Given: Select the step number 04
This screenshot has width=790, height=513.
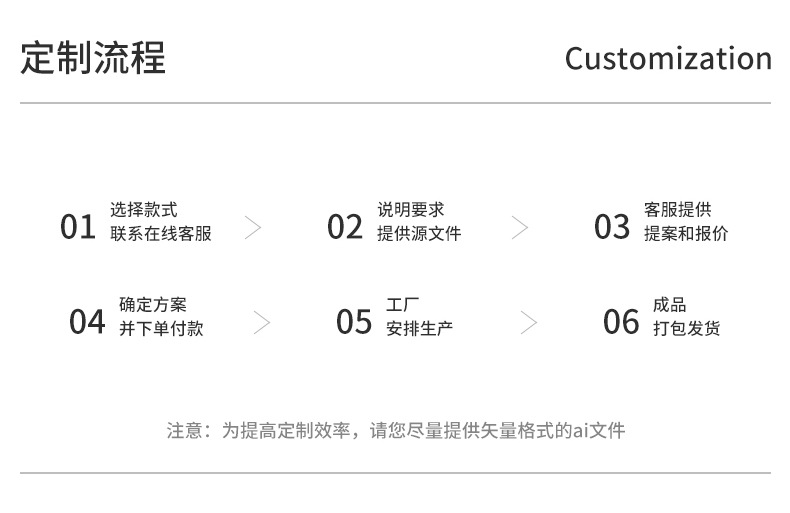Looking at the screenshot, I should click(x=87, y=322).
